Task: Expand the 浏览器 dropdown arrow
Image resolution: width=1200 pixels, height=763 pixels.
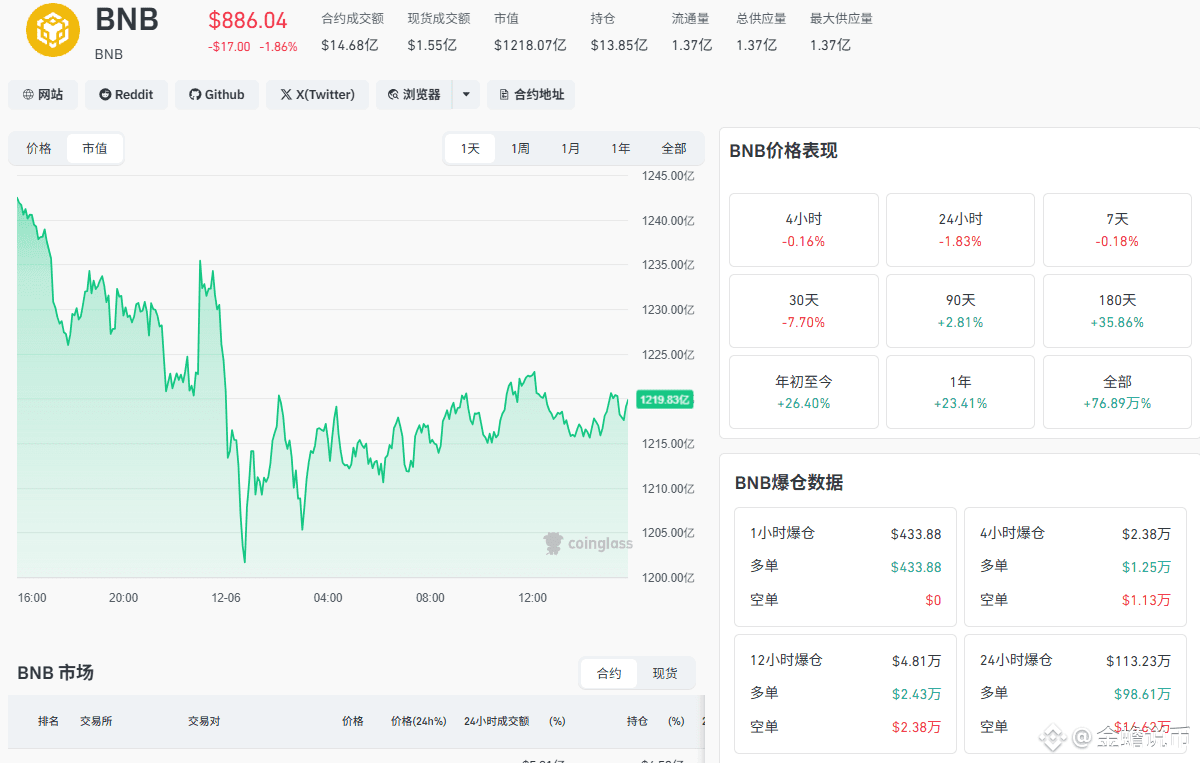Action: pyautogui.click(x=466, y=95)
